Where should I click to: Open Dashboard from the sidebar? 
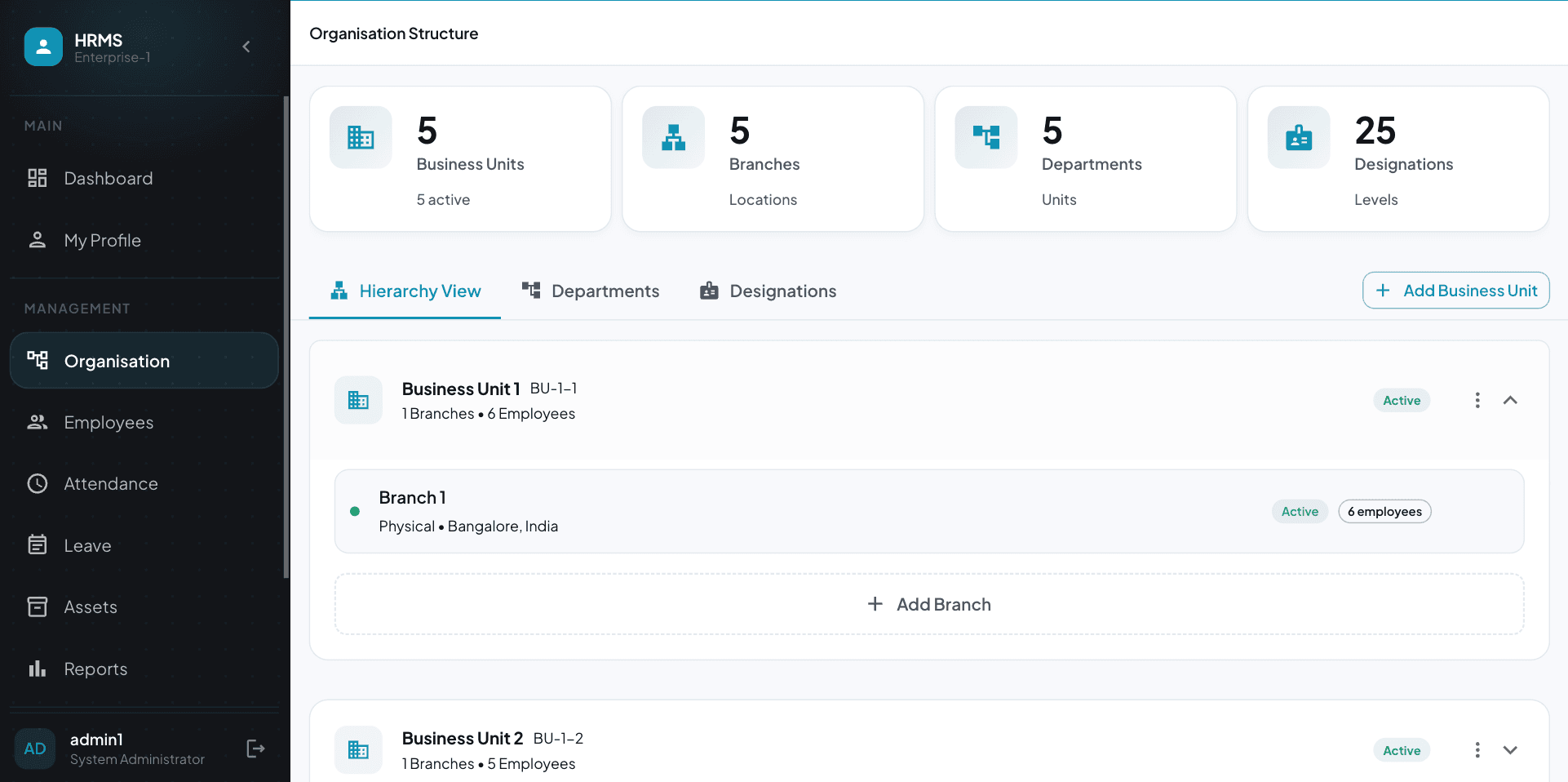[144, 178]
